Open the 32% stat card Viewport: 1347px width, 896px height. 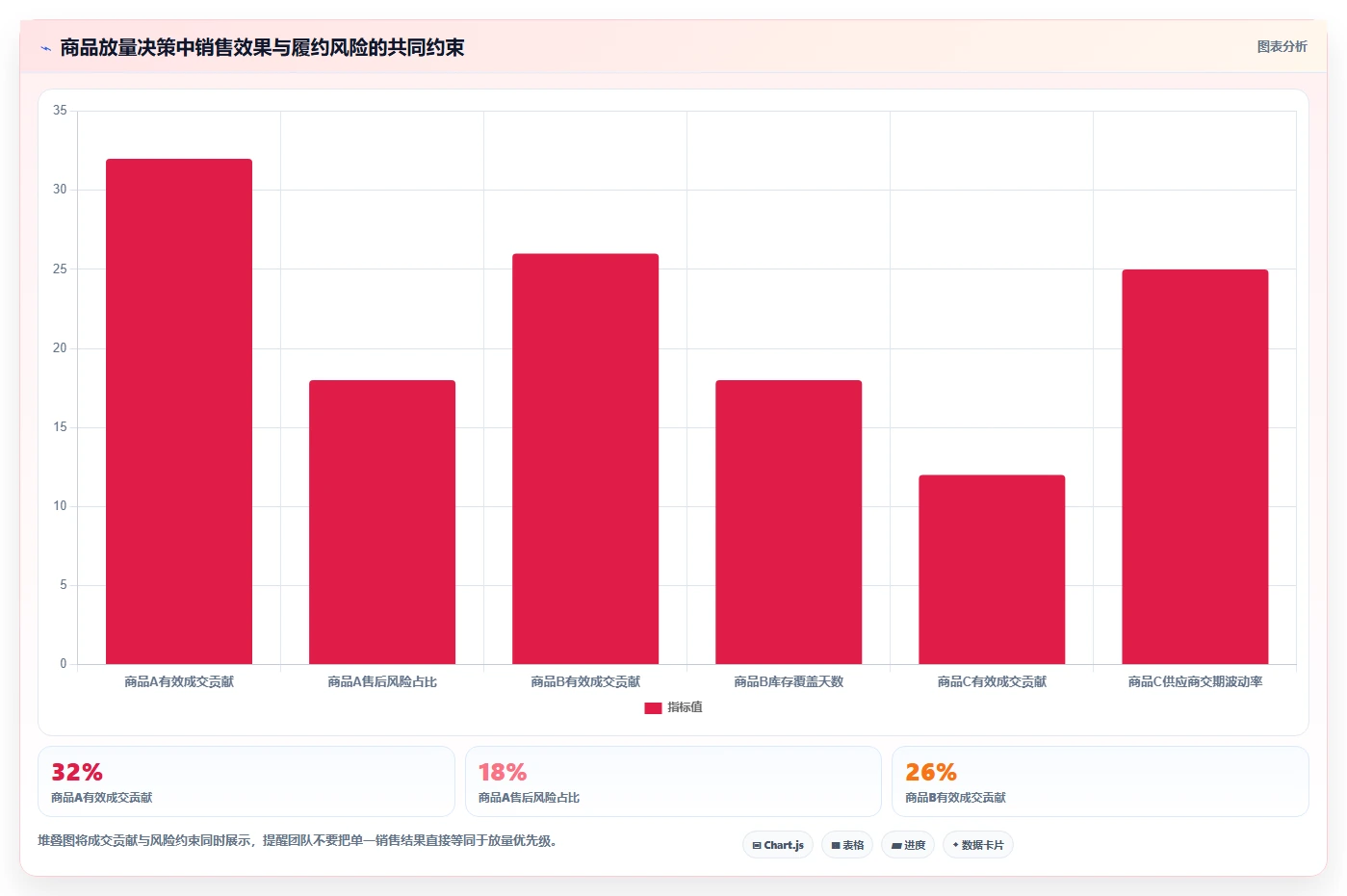246,781
